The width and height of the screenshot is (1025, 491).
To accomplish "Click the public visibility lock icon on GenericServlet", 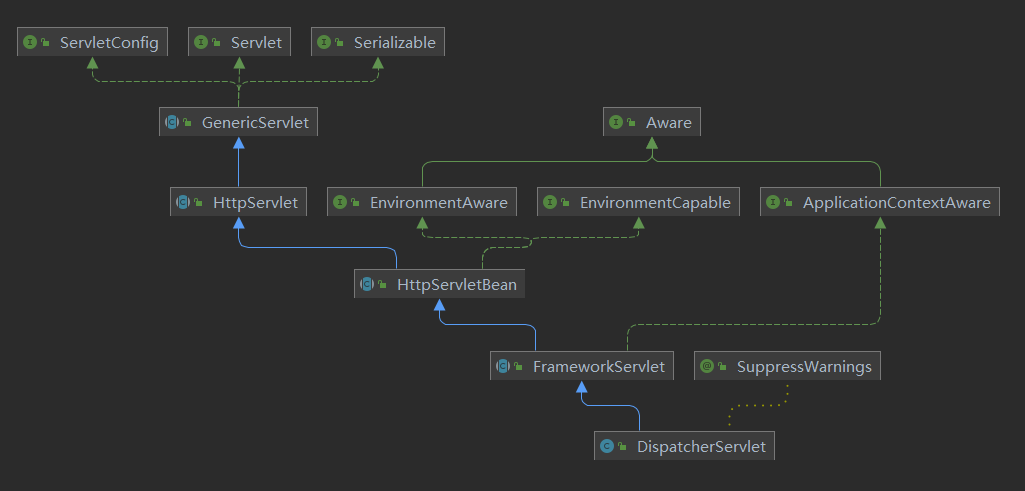I will click(188, 122).
